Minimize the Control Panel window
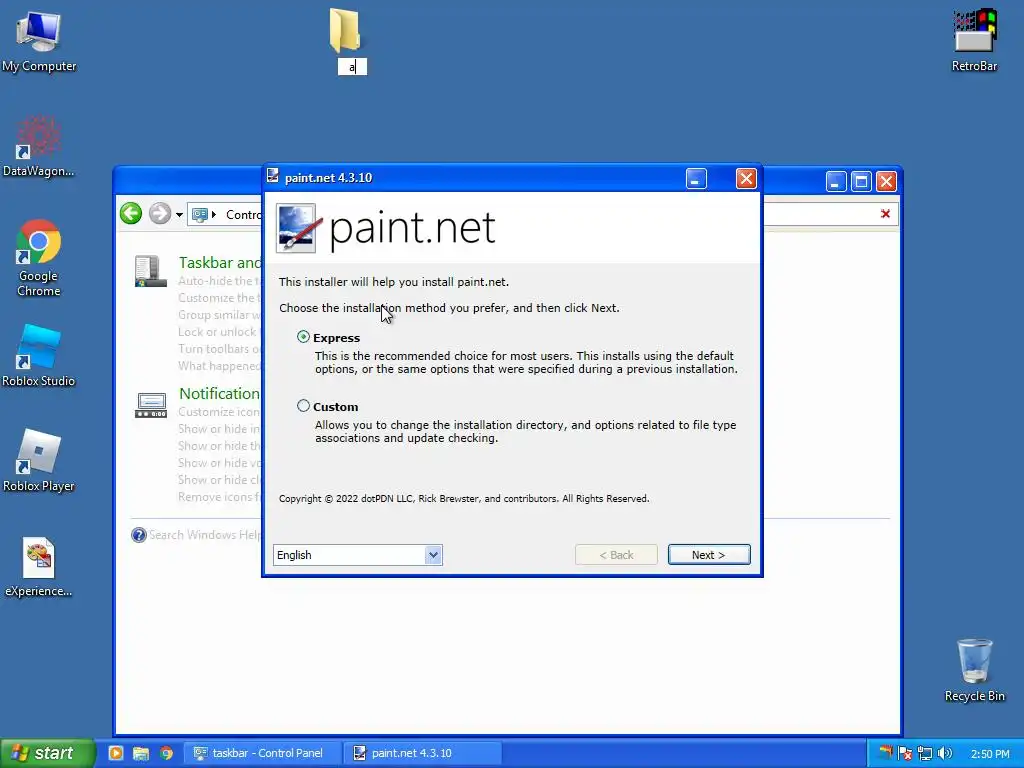The height and width of the screenshot is (768, 1024). [836, 182]
